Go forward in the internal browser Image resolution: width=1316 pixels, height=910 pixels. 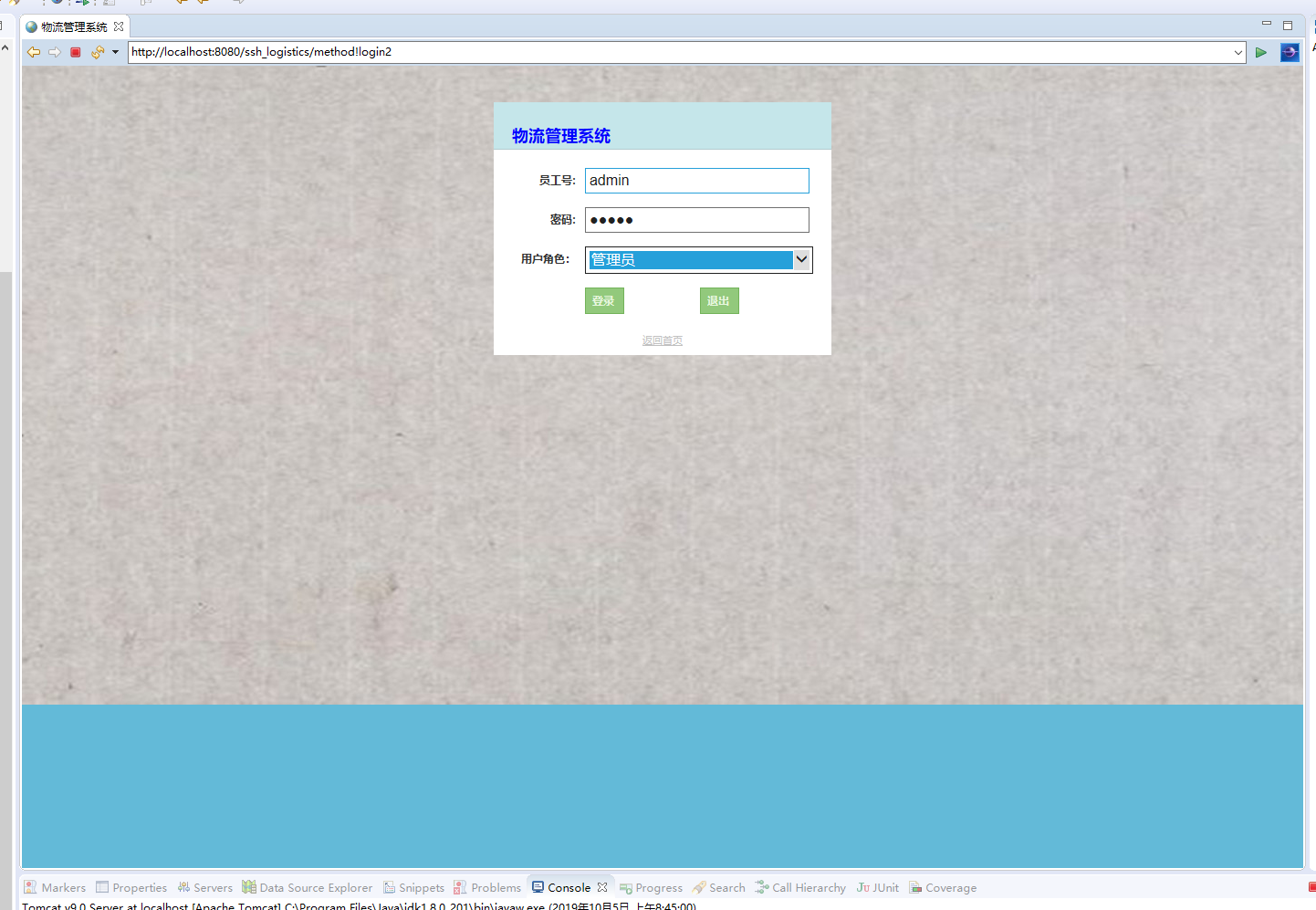pyautogui.click(x=55, y=52)
